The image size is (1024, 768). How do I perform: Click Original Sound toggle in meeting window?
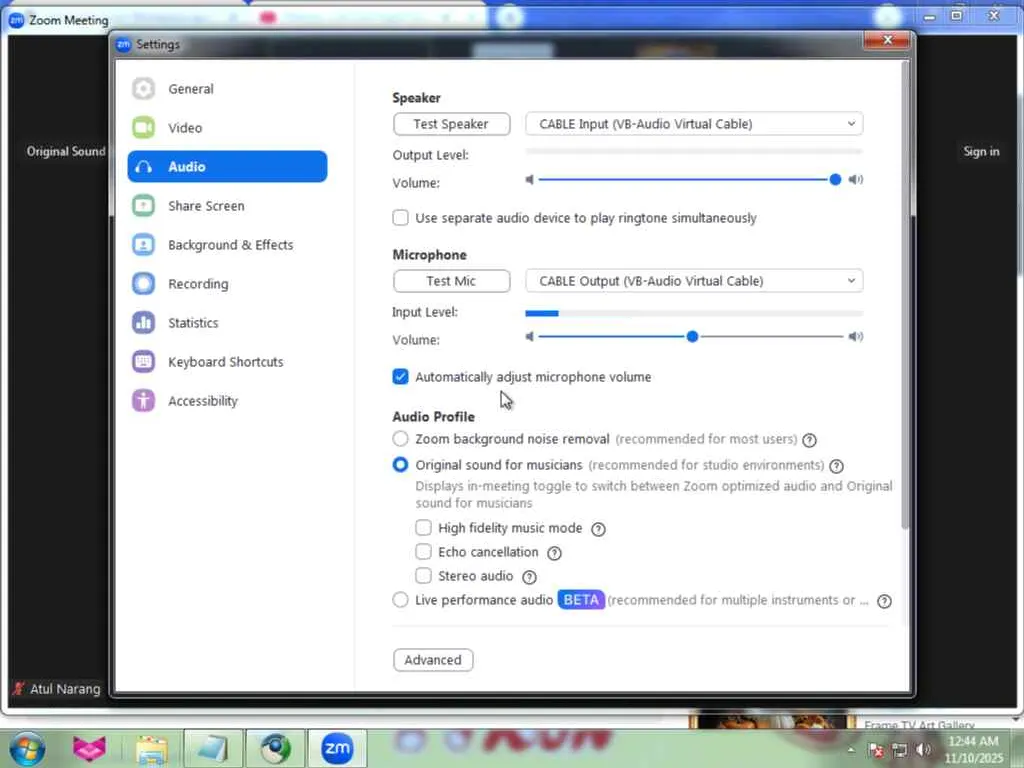pyautogui.click(x=65, y=152)
